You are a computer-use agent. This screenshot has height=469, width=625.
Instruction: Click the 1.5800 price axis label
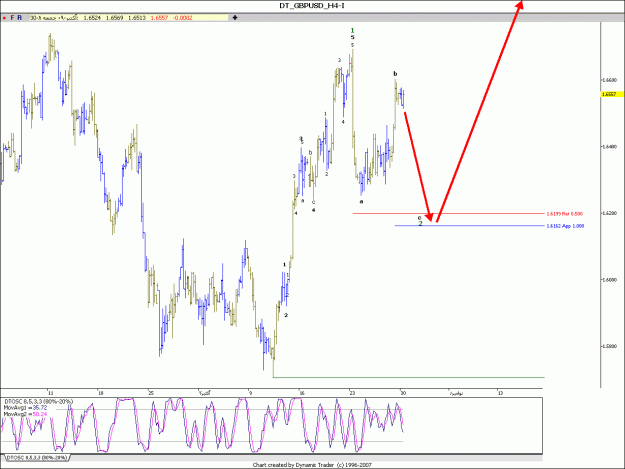(609, 346)
